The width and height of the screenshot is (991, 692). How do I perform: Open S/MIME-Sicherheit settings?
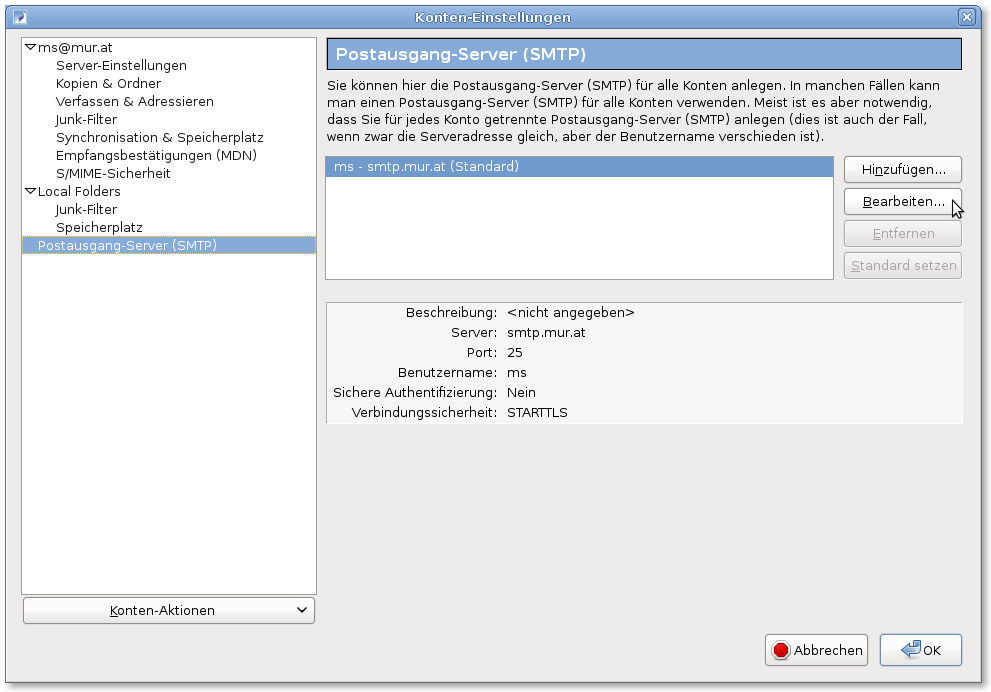(113, 174)
